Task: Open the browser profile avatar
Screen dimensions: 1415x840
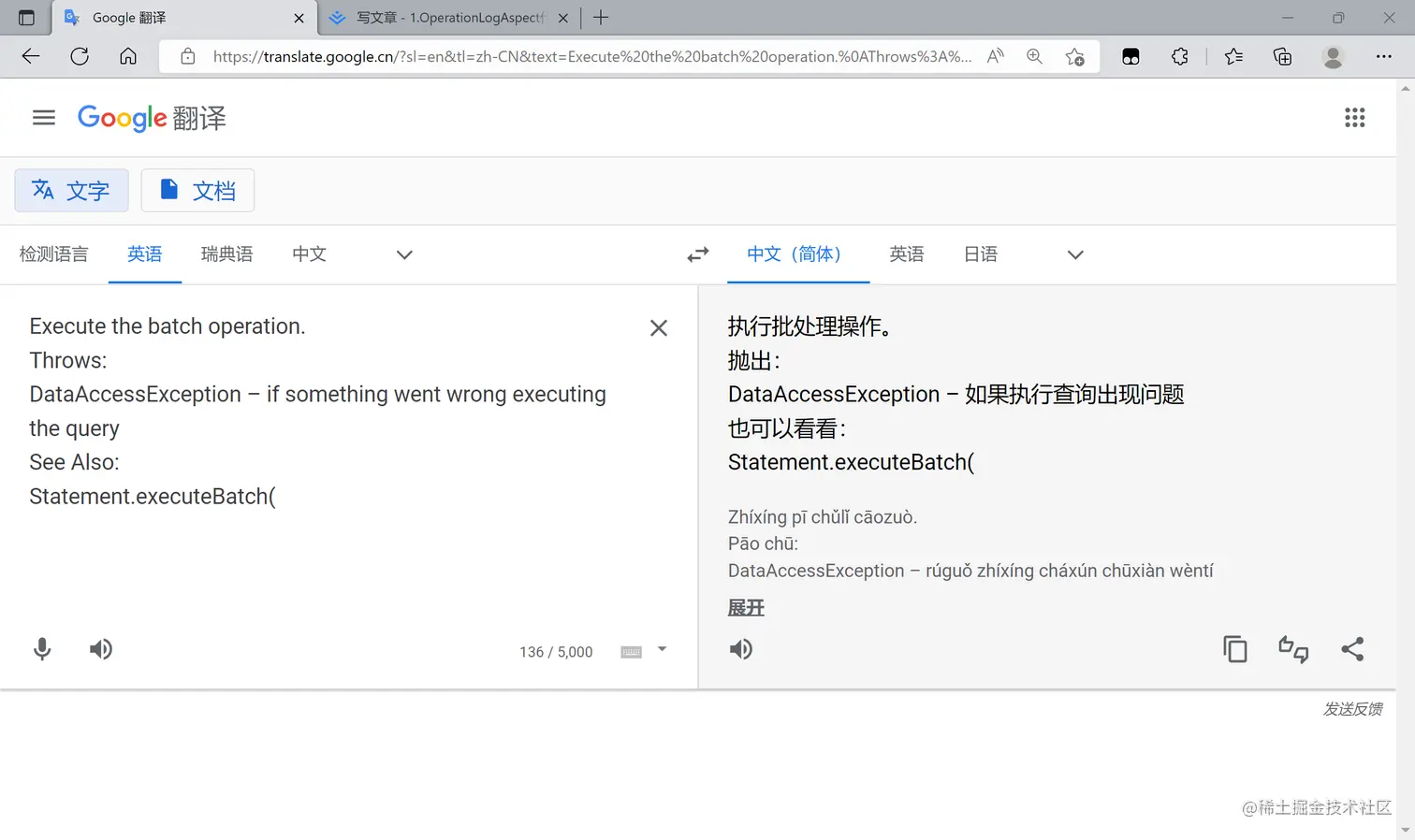Action: tap(1333, 56)
